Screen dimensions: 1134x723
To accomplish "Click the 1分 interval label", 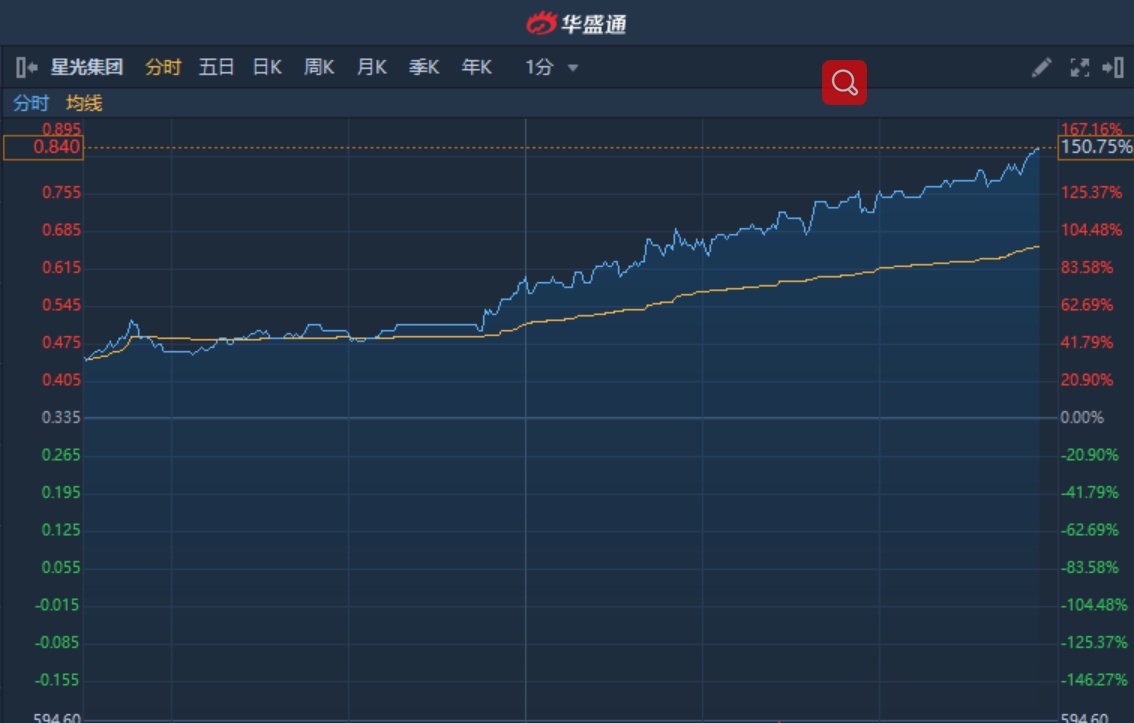I will pos(540,67).
